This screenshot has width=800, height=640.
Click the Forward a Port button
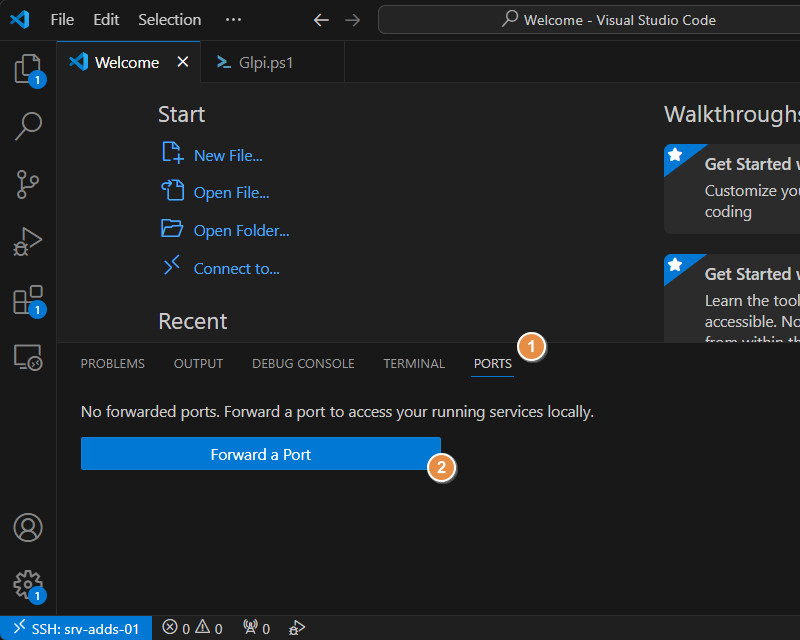pos(260,453)
